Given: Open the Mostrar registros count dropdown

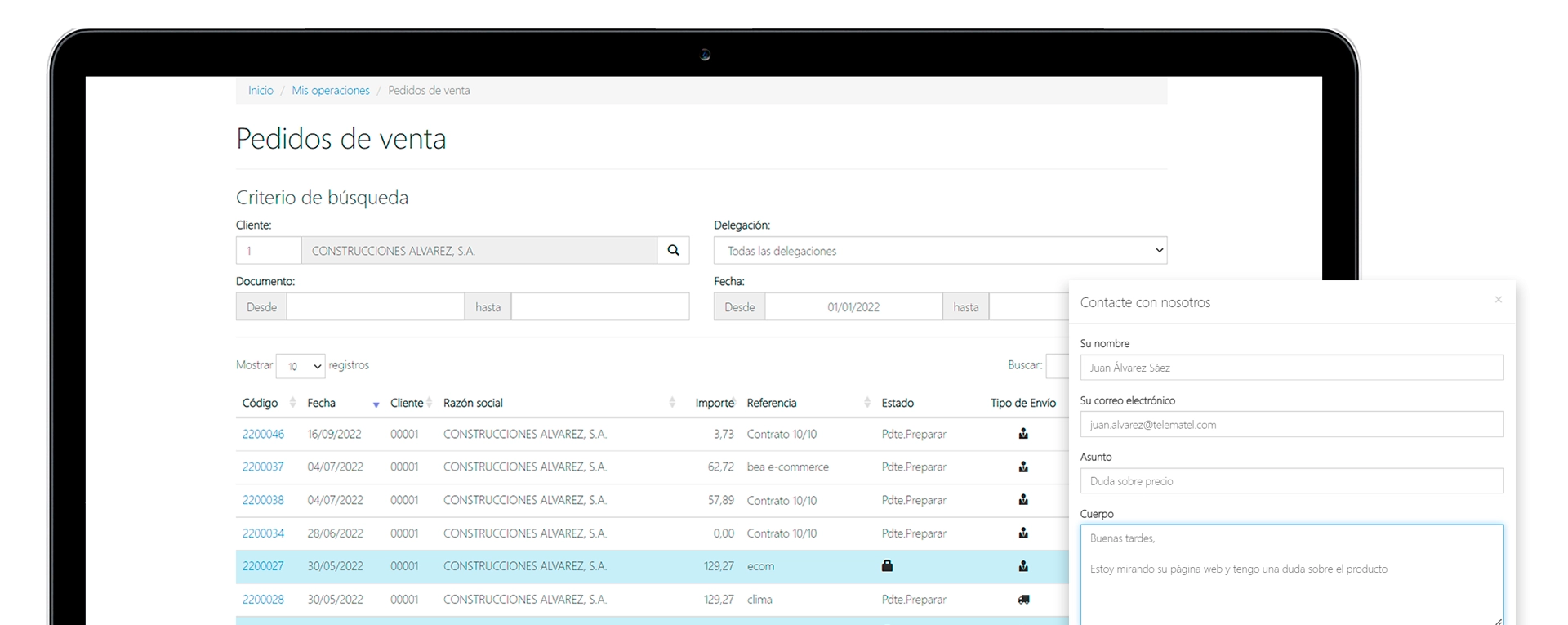Looking at the screenshot, I should [x=301, y=366].
